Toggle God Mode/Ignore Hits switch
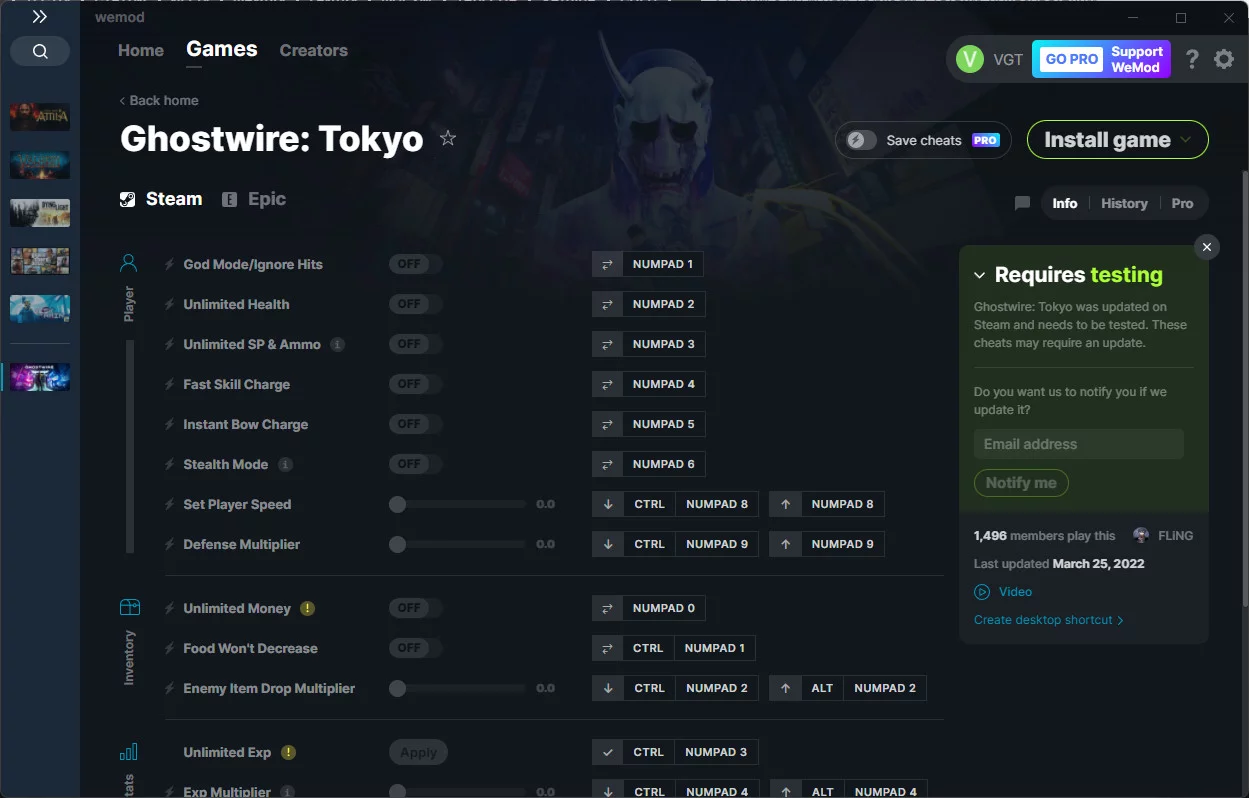 416,264
